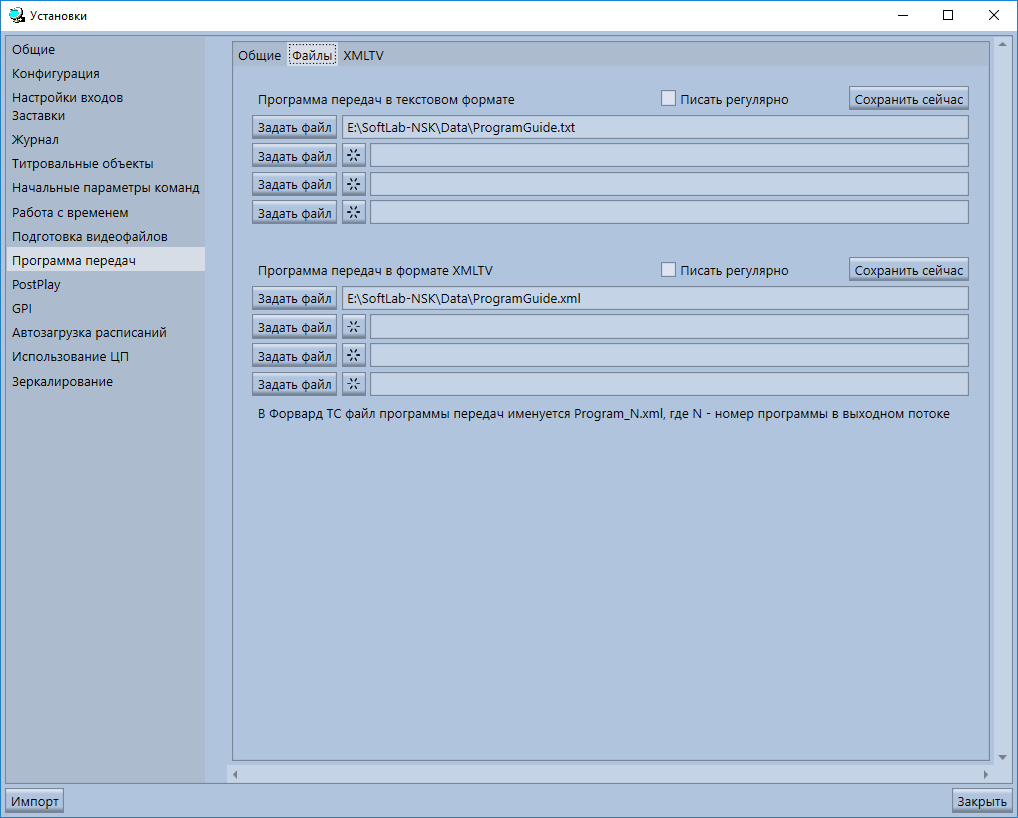The width and height of the screenshot is (1018, 818).
Task: Click the Импорт button
Action: [x=34, y=802]
